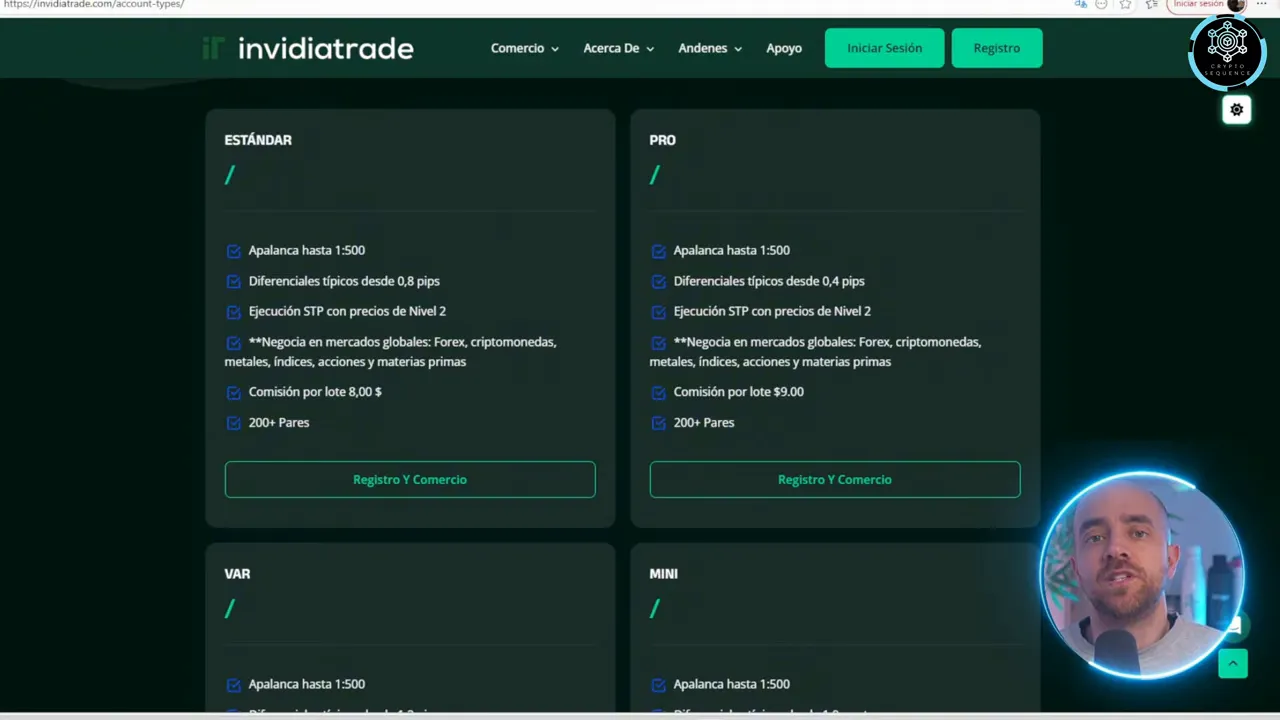Viewport: 1280px width, 720px height.
Task: Click check icon beside MINI 'Apalanca hasta 1:500'
Action: [x=659, y=685]
